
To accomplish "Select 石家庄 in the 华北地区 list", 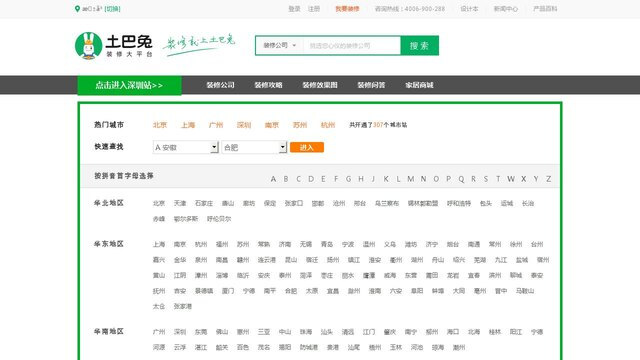I will pyautogui.click(x=204, y=203).
